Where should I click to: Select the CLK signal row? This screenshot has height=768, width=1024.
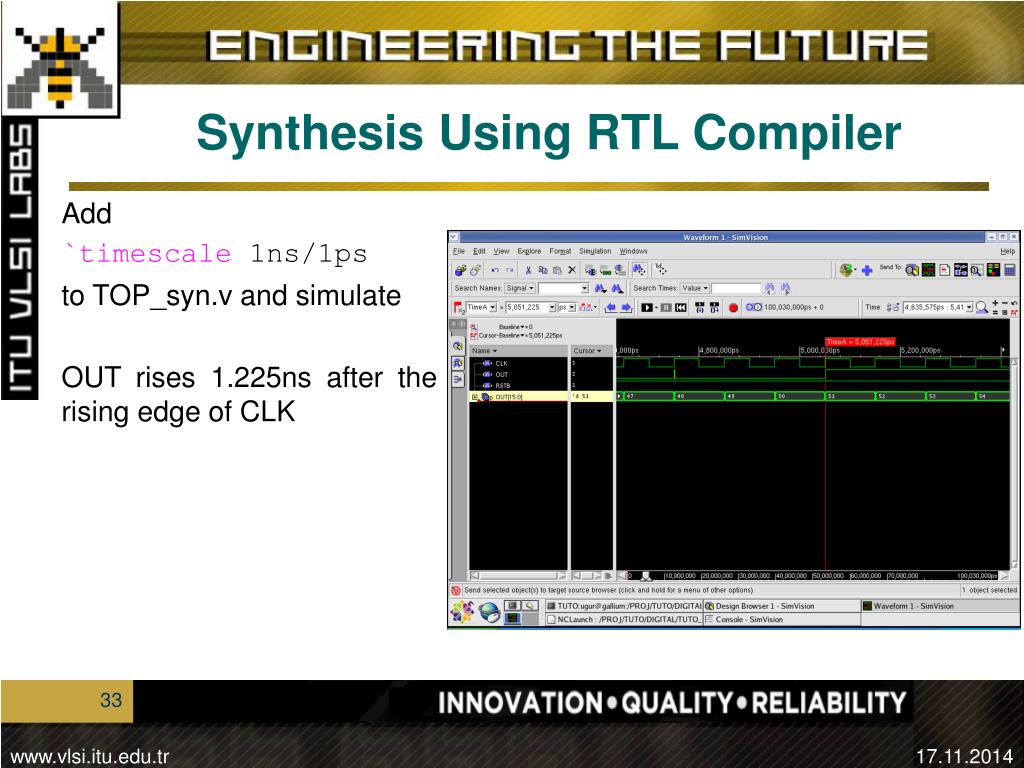pyautogui.click(x=519, y=363)
